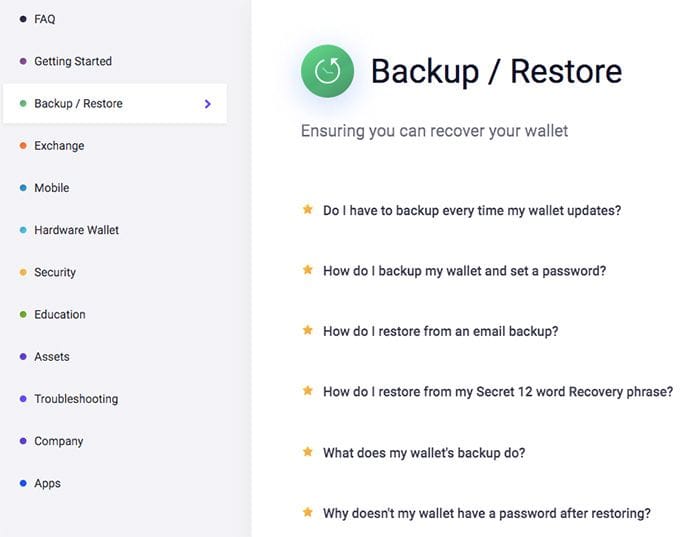Click the star beside email backup question
680x537 pixels.
[308, 330]
